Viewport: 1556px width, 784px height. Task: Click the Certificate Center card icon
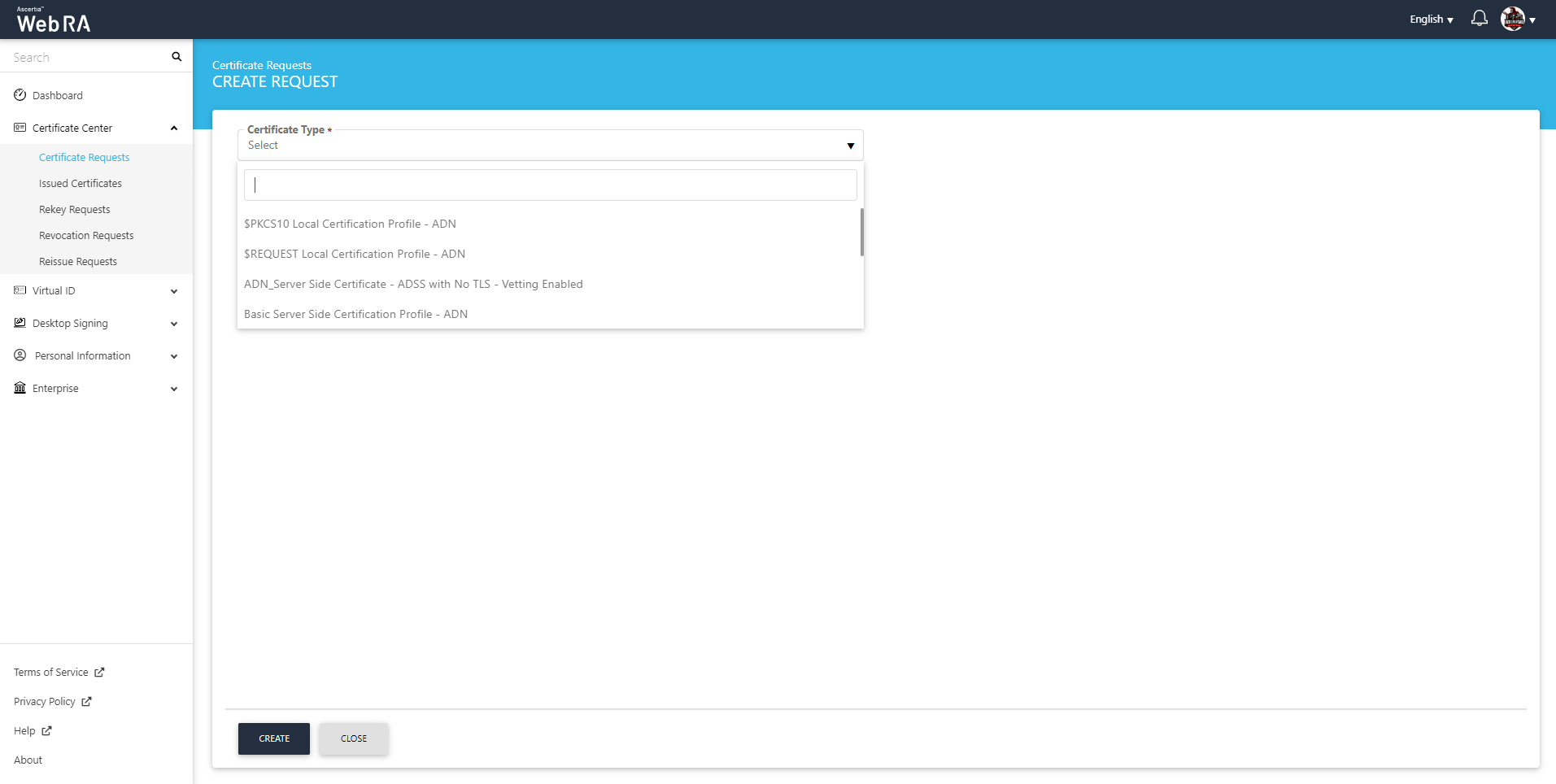click(x=20, y=128)
